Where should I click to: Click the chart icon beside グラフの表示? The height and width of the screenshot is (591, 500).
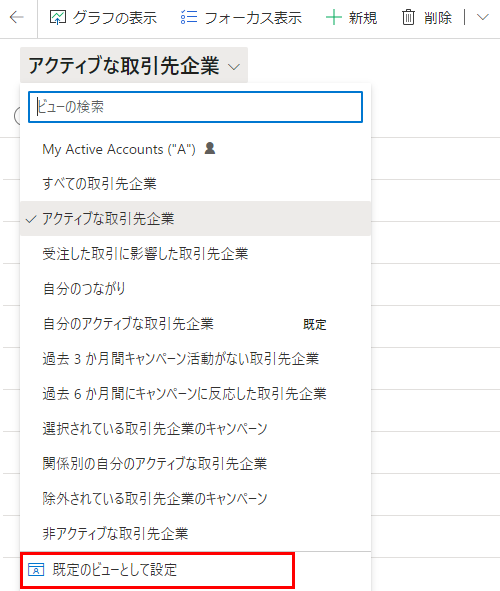point(58,17)
